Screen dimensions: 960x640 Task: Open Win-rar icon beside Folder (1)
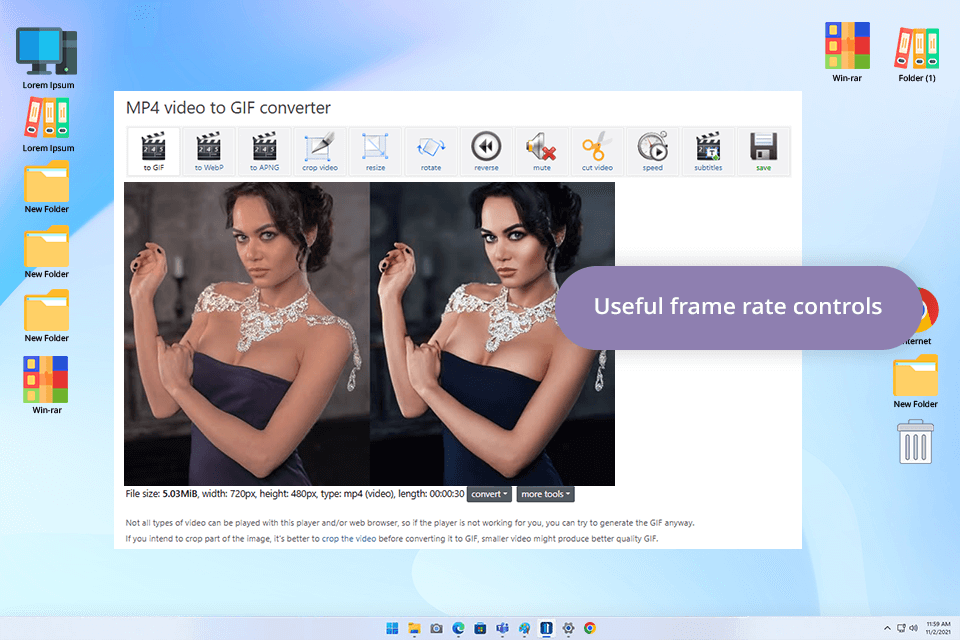847,53
